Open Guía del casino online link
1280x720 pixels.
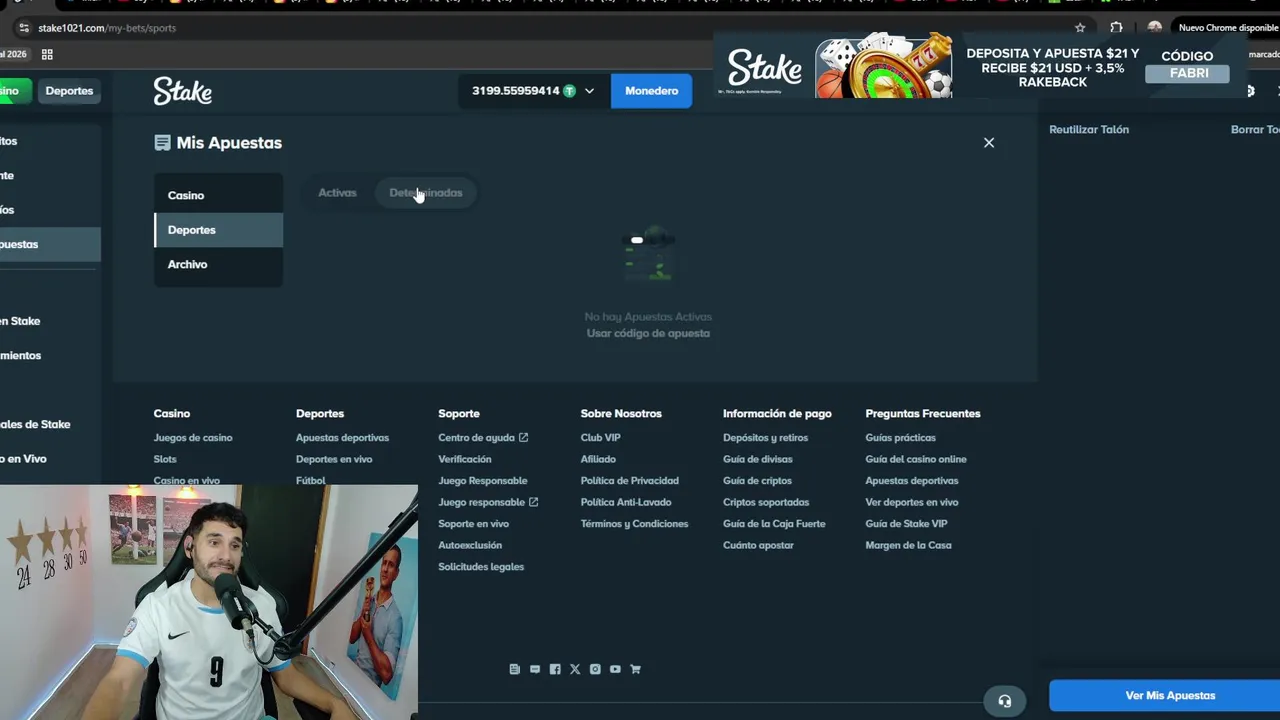pos(916,459)
